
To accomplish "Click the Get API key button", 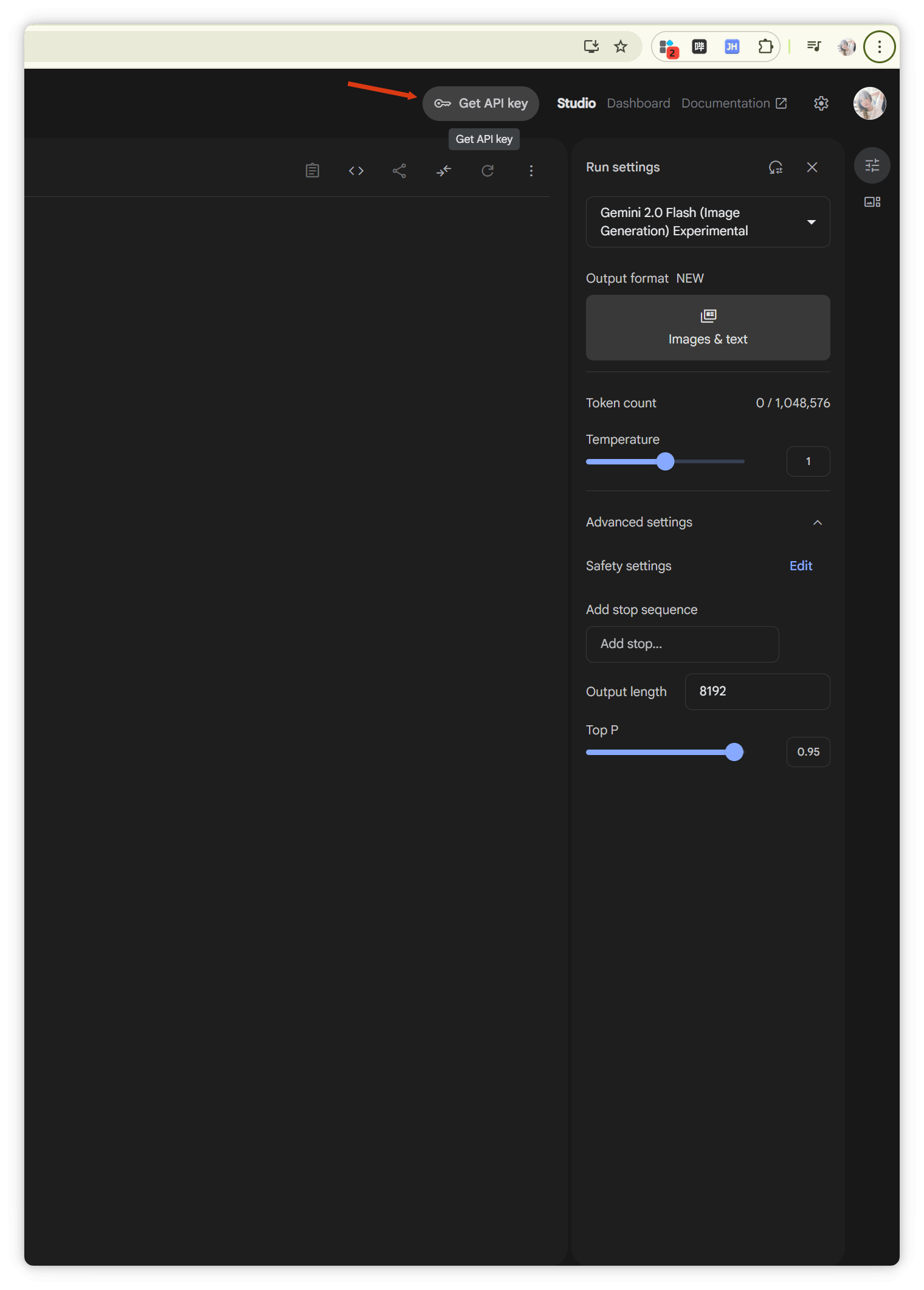I will 481,103.
